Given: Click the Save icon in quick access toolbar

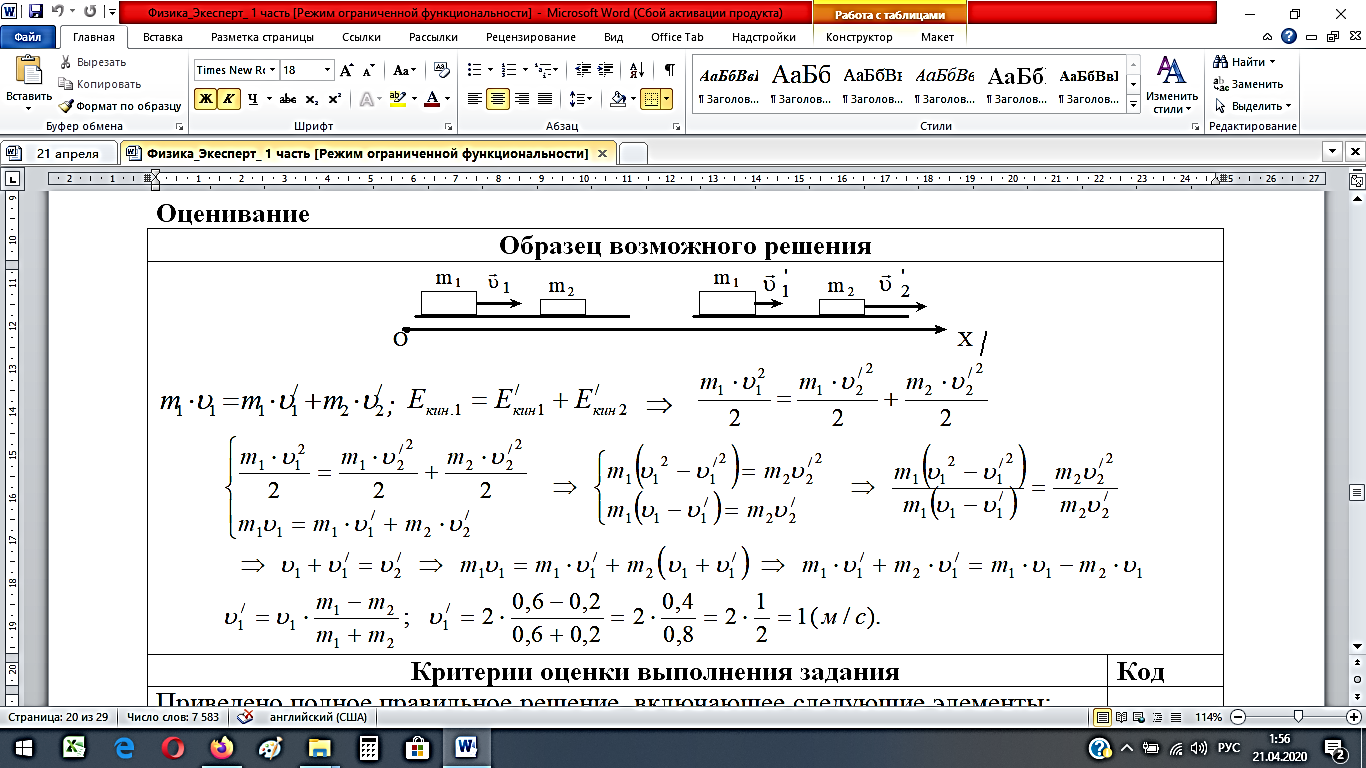Looking at the screenshot, I should (36, 13).
